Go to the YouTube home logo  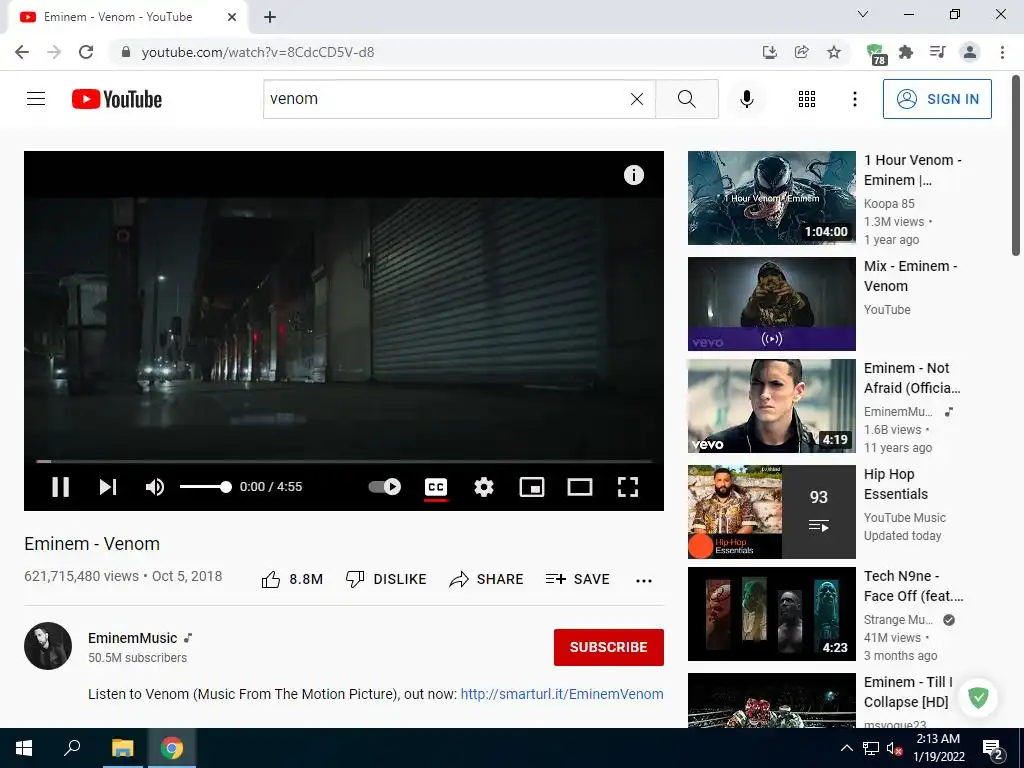tap(117, 99)
